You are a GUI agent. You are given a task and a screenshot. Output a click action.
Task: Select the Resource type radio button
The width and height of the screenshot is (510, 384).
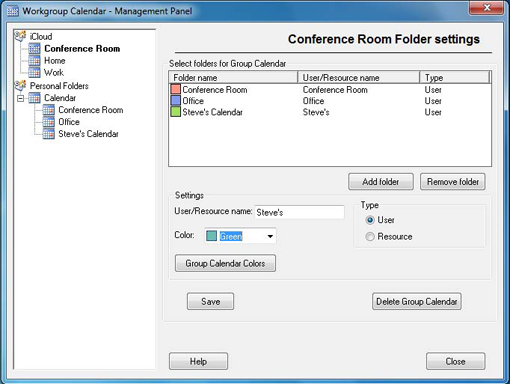[x=370, y=236]
